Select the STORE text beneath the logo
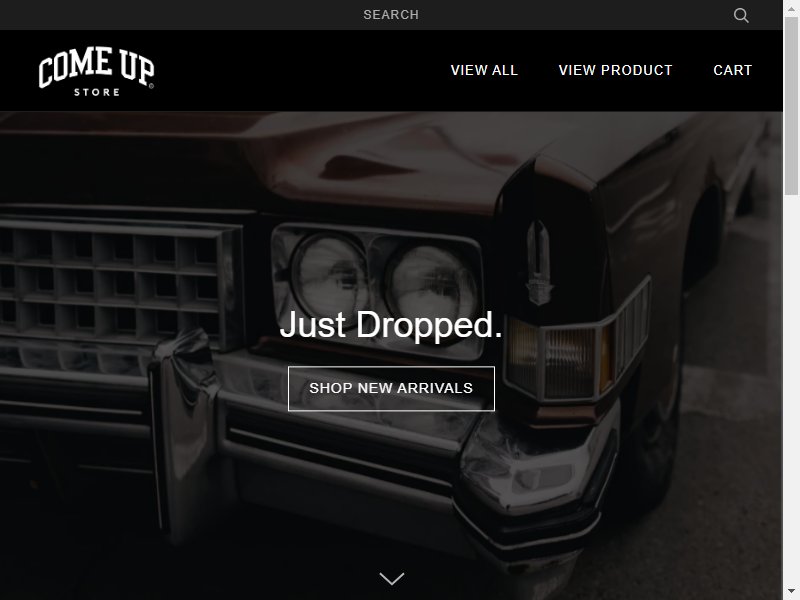800x600 pixels. tap(97, 92)
